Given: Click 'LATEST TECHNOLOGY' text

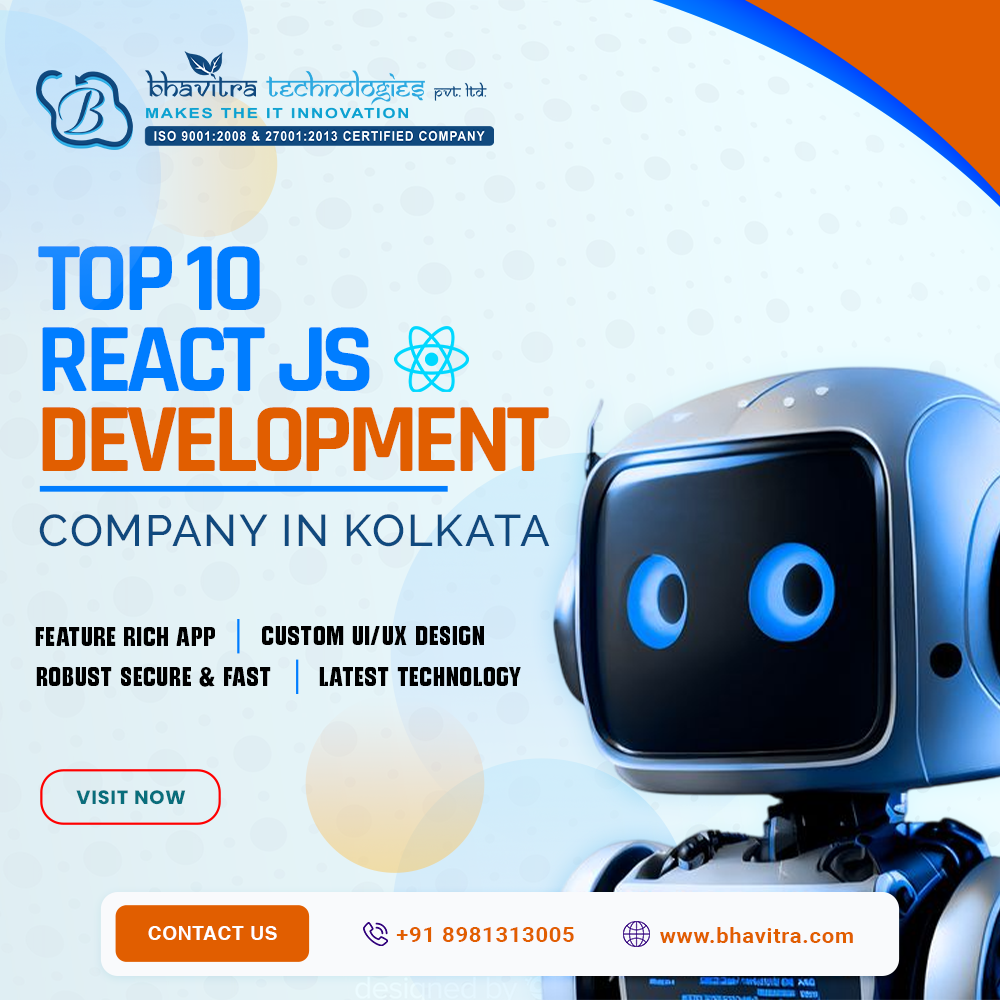Looking at the screenshot, I should [420, 677].
